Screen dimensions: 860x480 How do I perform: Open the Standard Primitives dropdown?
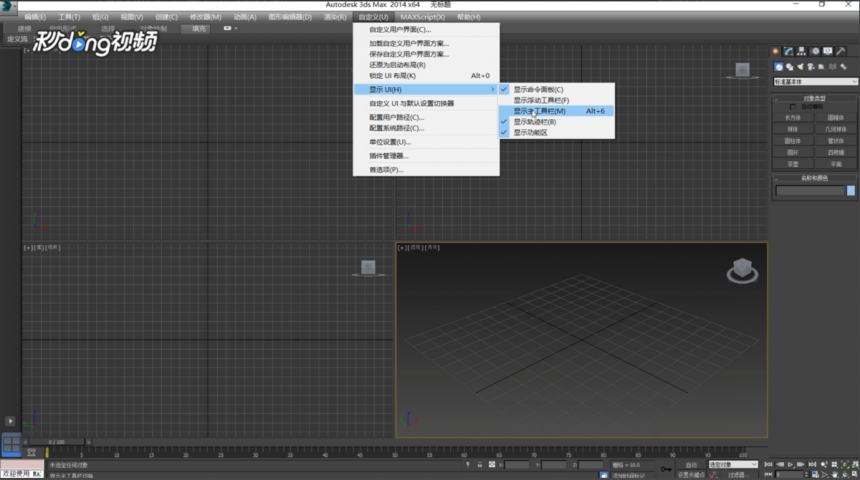tap(815, 82)
